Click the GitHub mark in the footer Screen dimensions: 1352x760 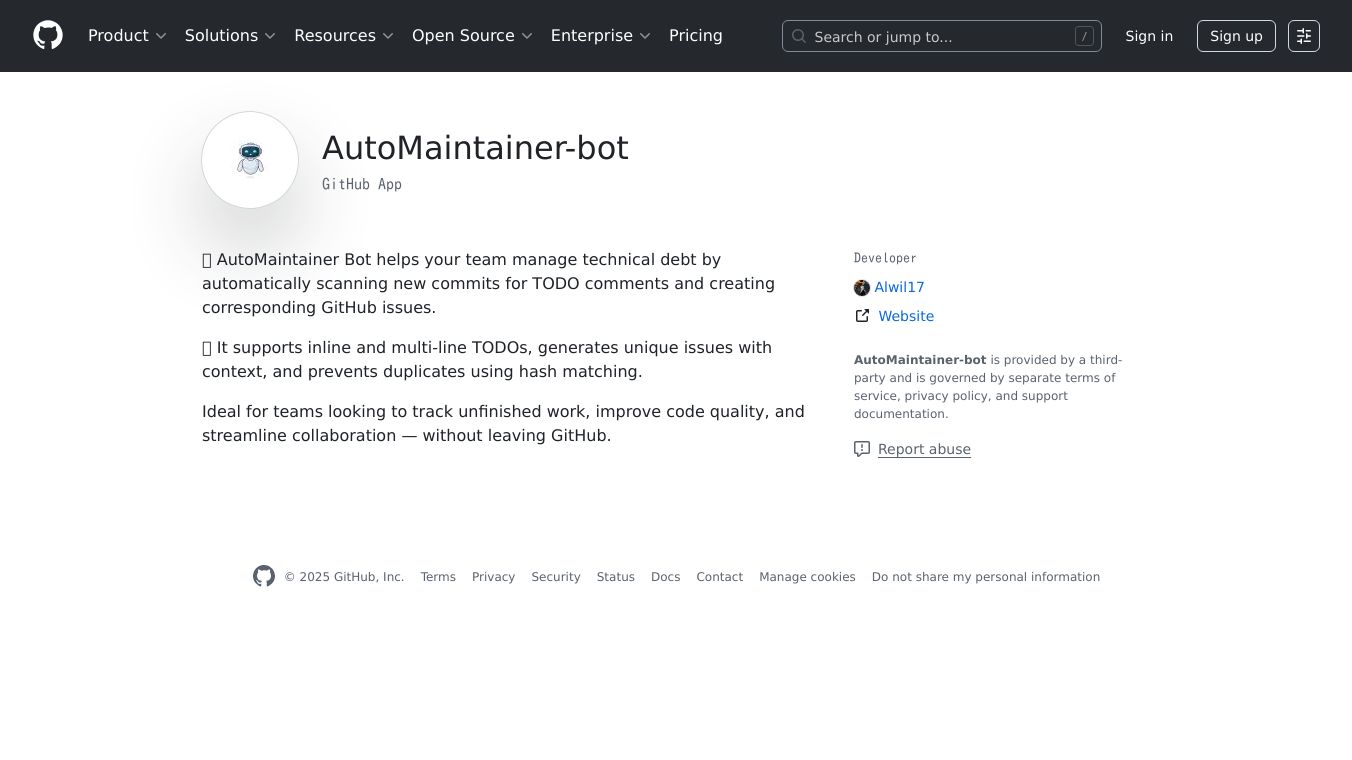[x=264, y=576]
